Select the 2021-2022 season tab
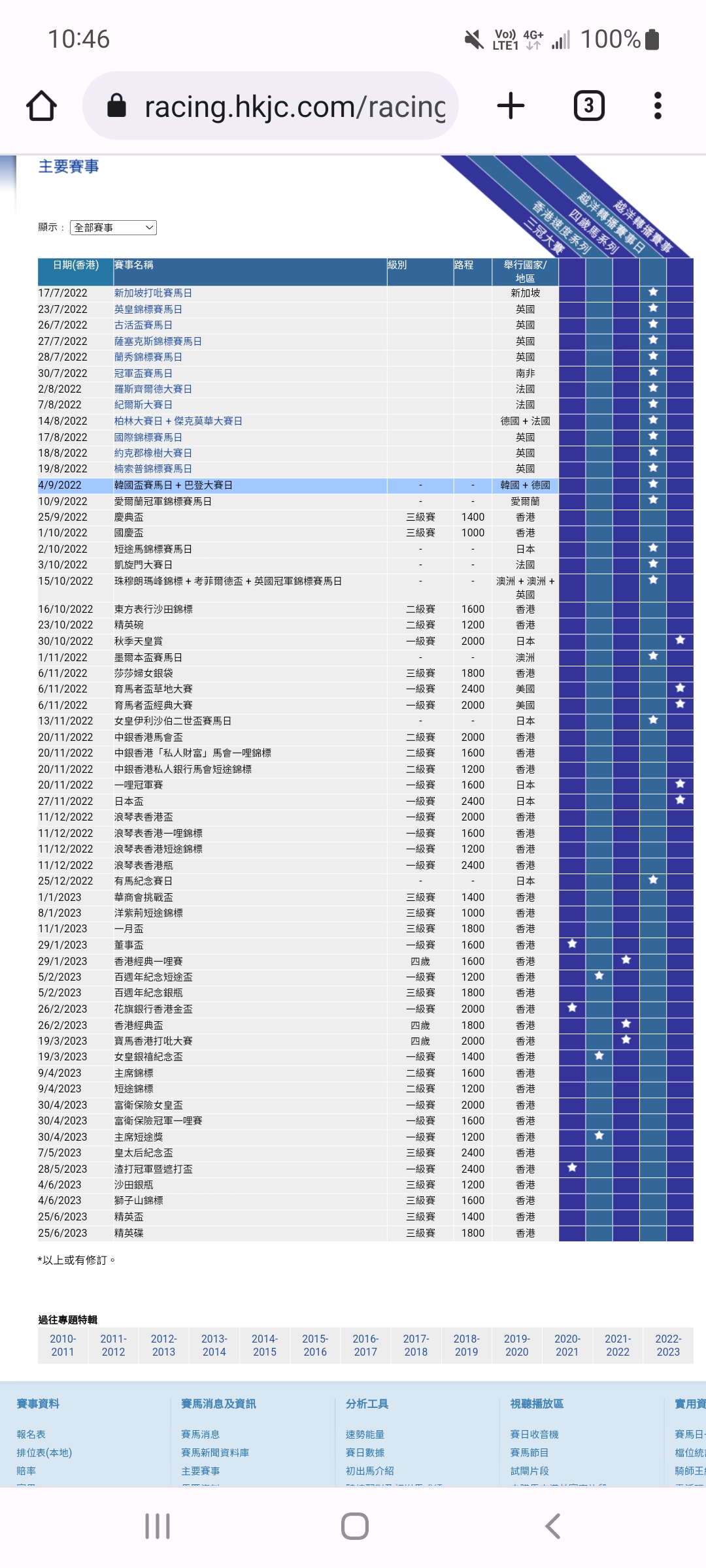Screen dimensions: 706x1568 [x=618, y=1345]
